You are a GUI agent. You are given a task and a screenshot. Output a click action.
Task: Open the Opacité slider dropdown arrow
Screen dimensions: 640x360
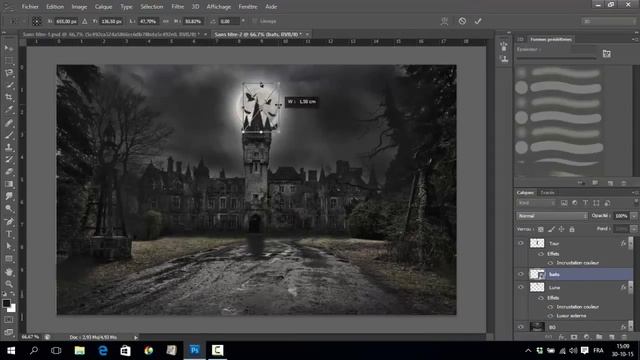pyautogui.click(x=633, y=216)
